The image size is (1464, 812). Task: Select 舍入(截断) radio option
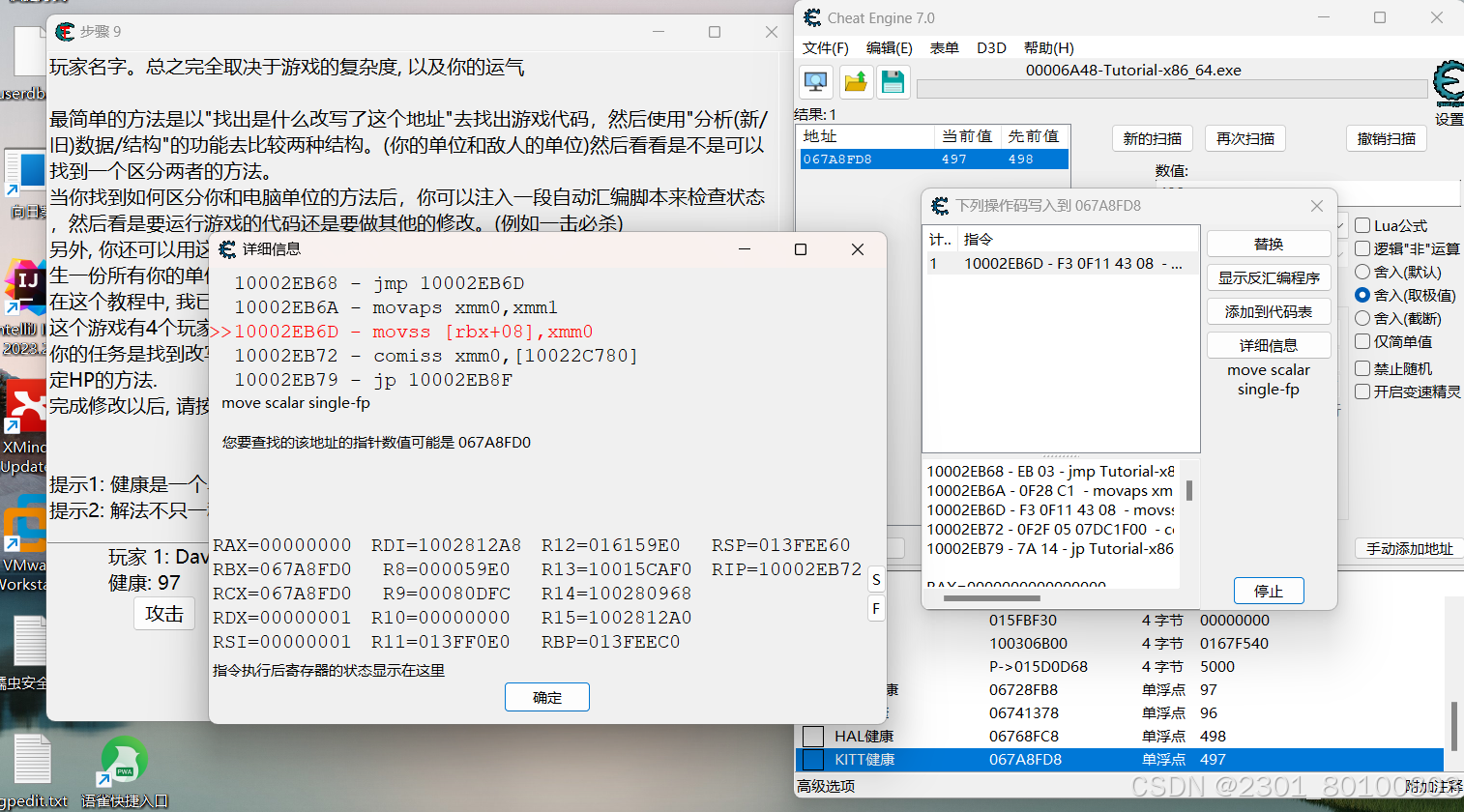tap(1362, 318)
